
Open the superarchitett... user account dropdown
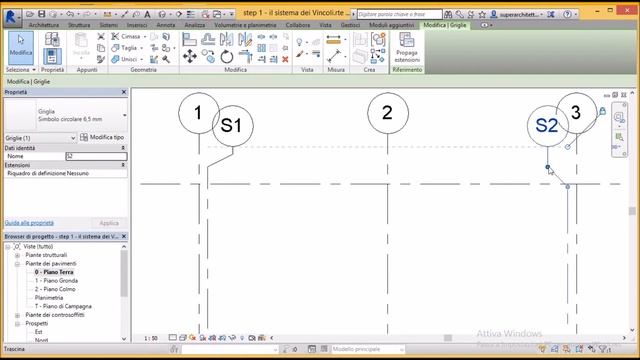pyautogui.click(x=516, y=14)
